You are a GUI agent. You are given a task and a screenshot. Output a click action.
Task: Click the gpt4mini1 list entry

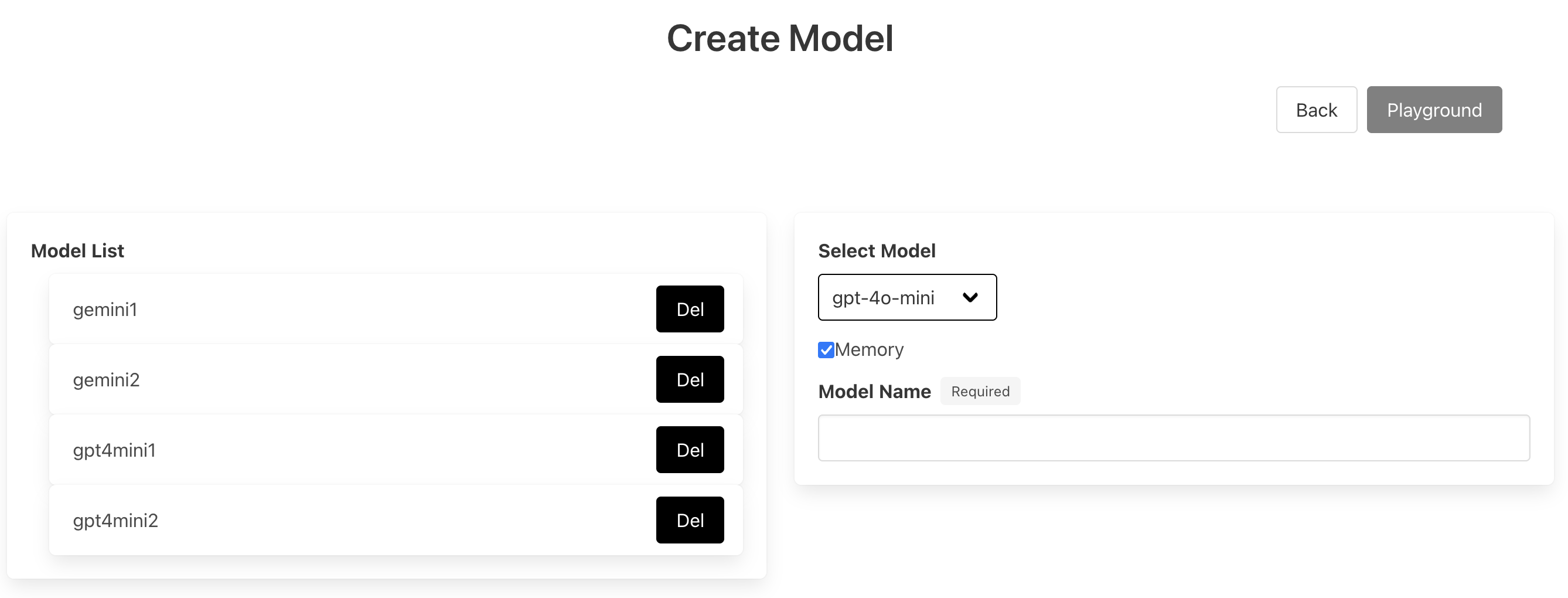click(114, 450)
